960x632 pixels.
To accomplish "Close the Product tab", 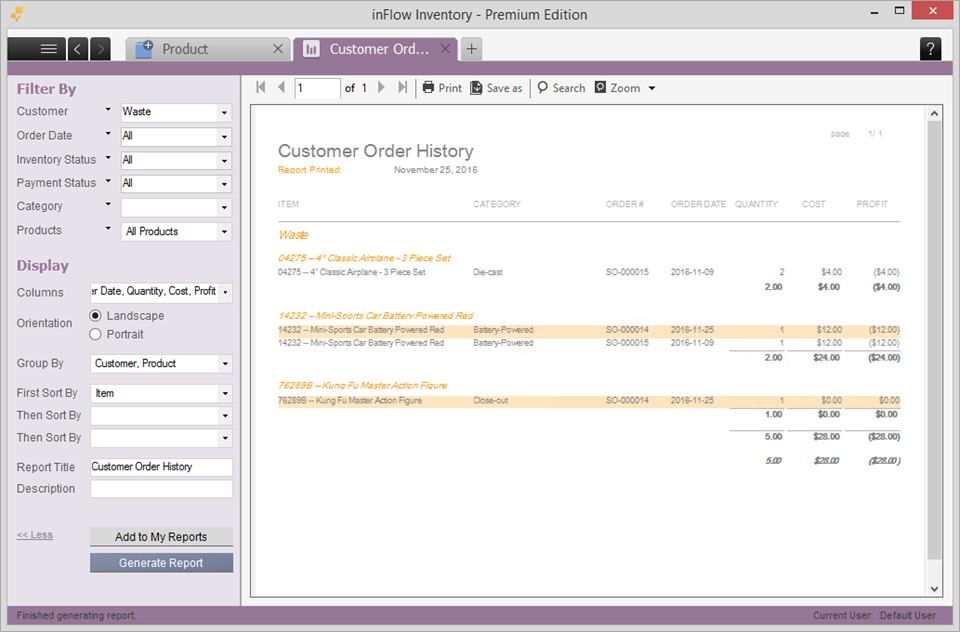I will pyautogui.click(x=278, y=49).
